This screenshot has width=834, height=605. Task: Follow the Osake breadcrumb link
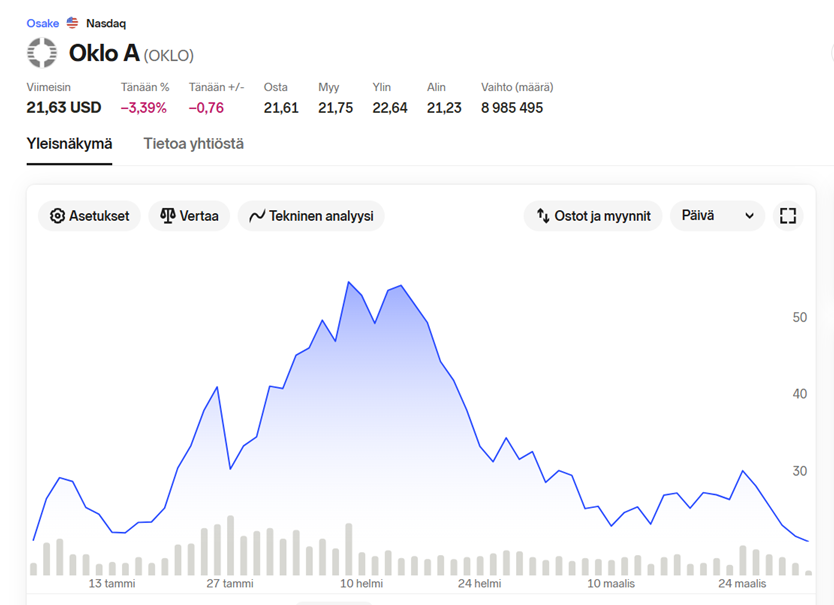coord(43,23)
